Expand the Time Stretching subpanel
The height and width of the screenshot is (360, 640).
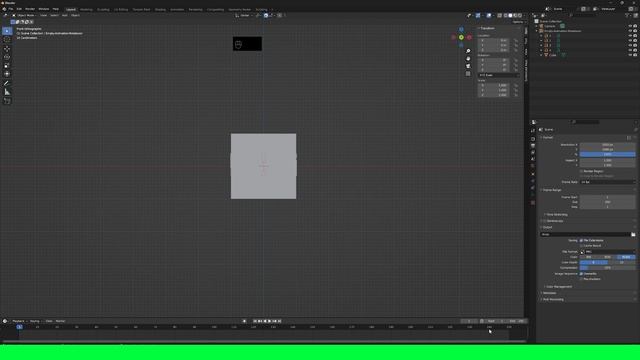coord(556,214)
